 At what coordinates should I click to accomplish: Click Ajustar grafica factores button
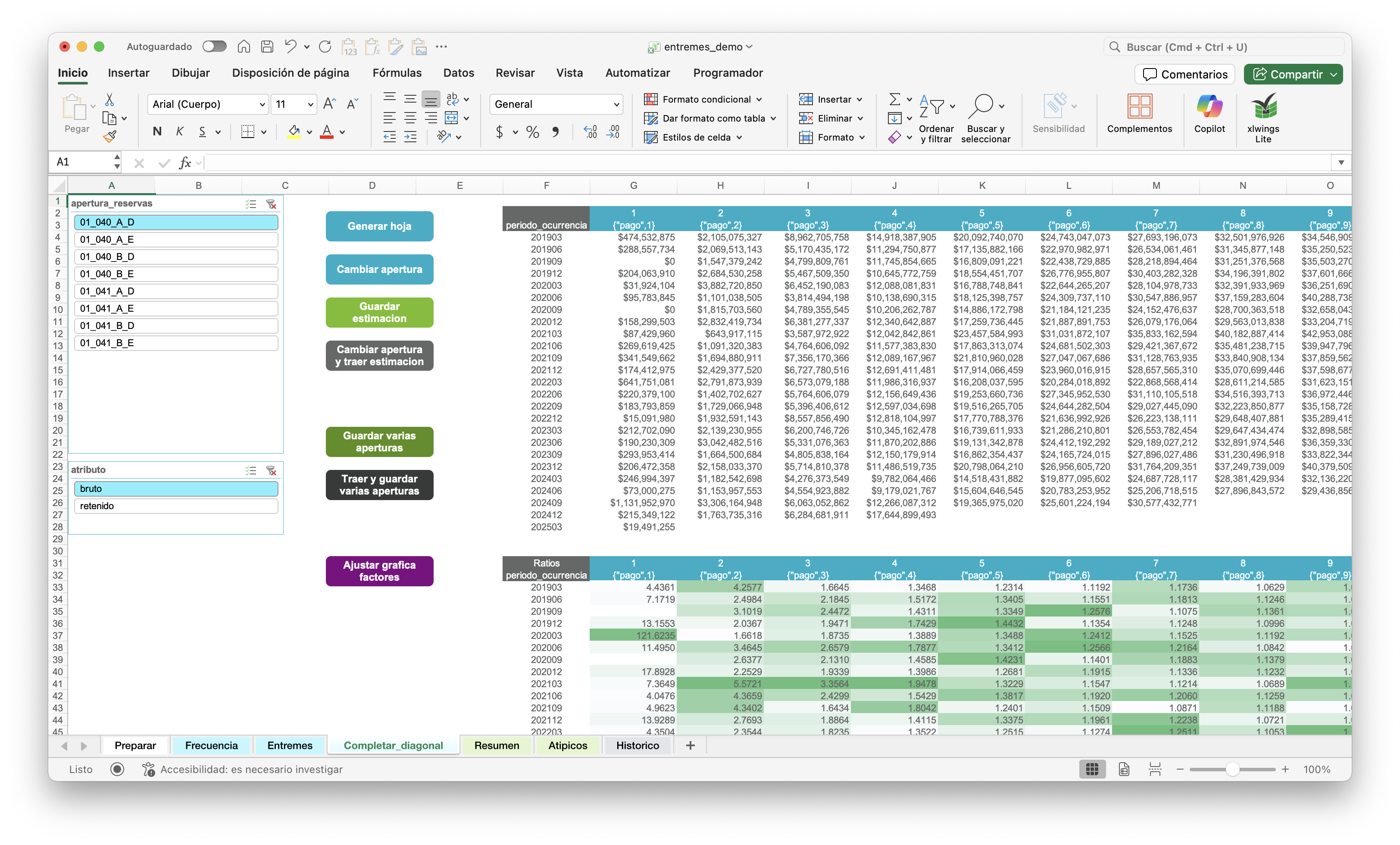tap(380, 571)
